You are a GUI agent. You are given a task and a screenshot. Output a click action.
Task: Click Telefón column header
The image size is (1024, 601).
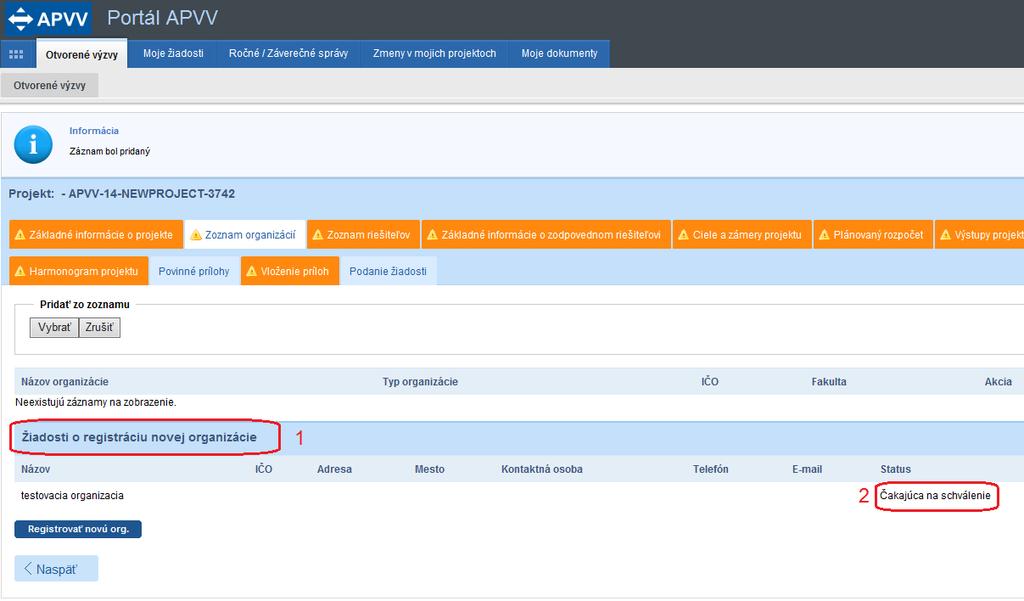click(711, 469)
